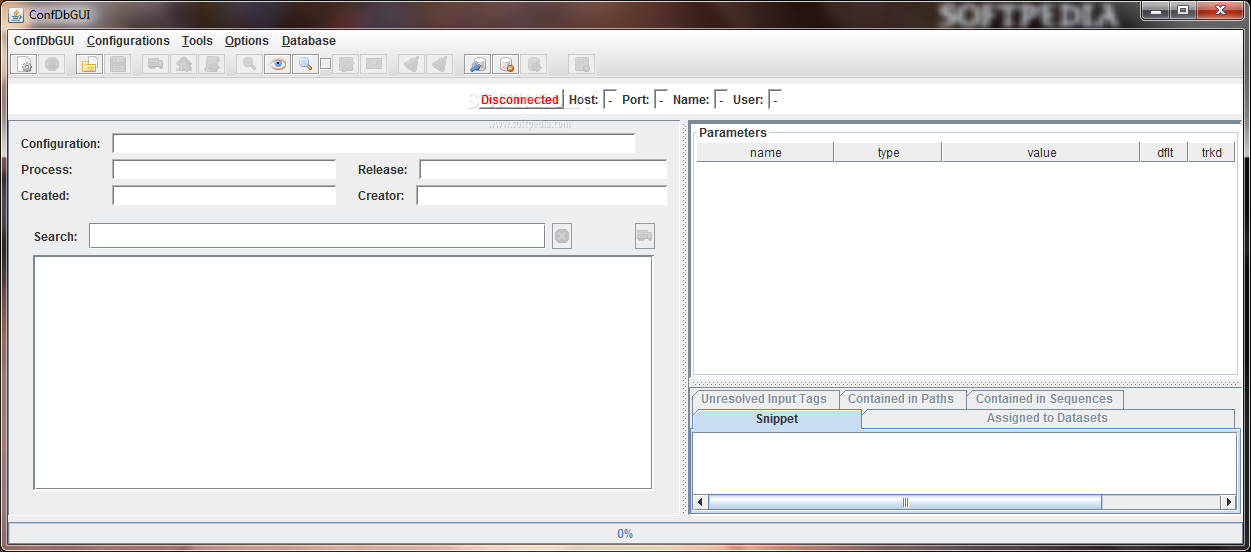Disconnect from database using the red-minus database icon
Image resolution: width=1251 pixels, height=552 pixels.
coord(506,64)
